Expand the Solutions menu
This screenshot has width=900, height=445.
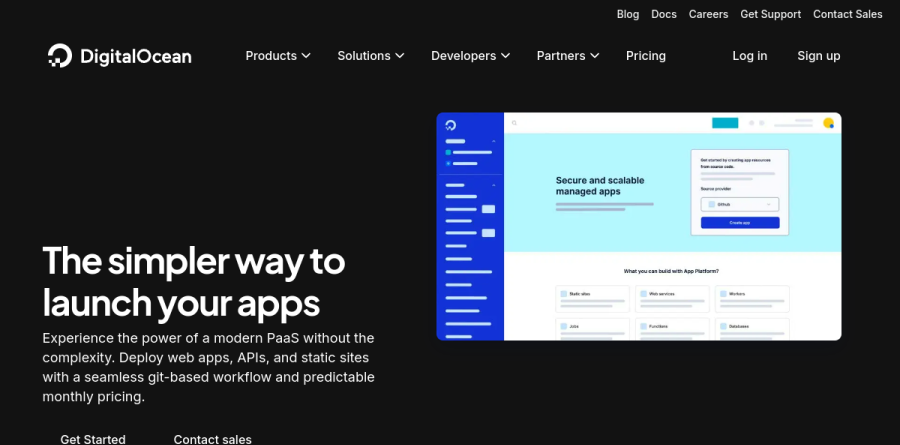point(371,56)
